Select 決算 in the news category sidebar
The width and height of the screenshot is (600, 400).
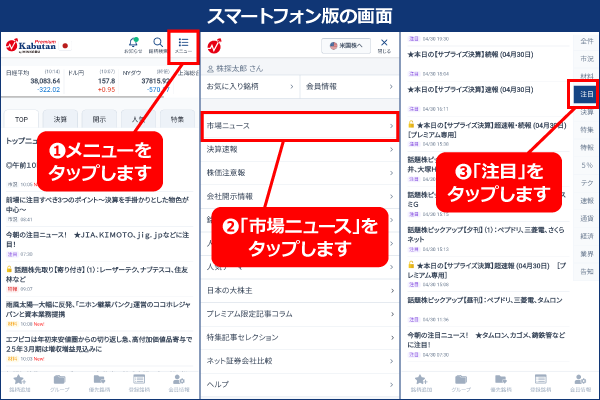coord(587,112)
